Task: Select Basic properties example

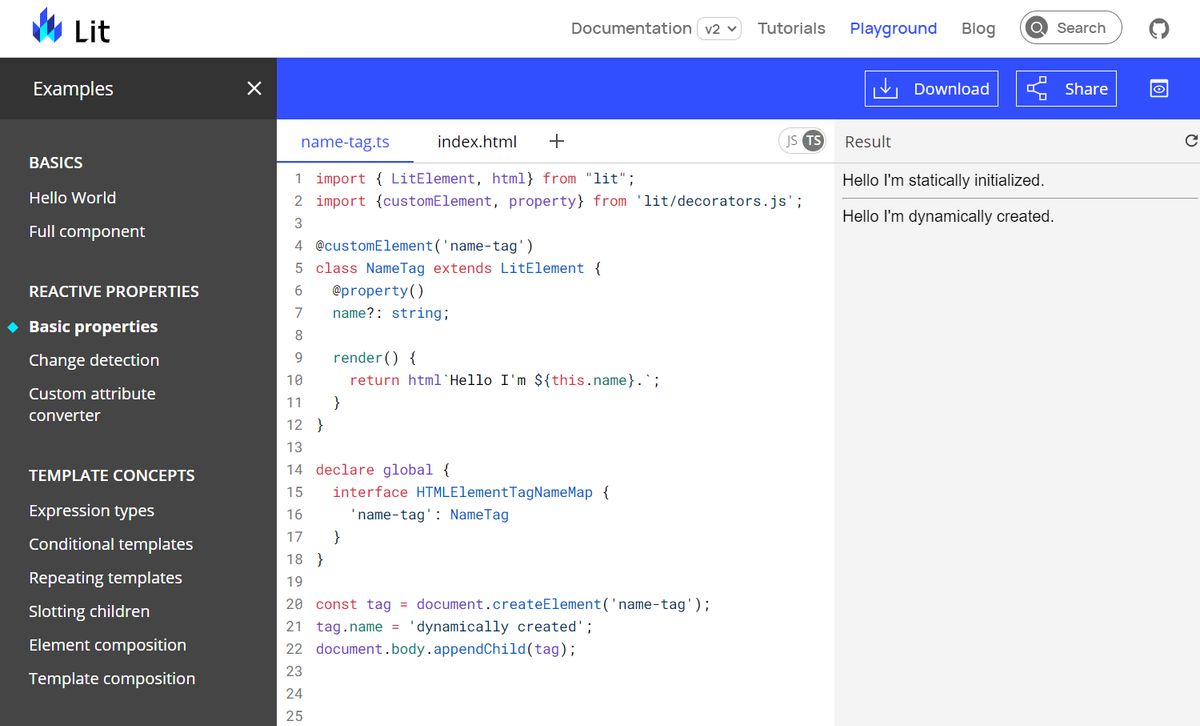Action: pyautogui.click(x=93, y=327)
